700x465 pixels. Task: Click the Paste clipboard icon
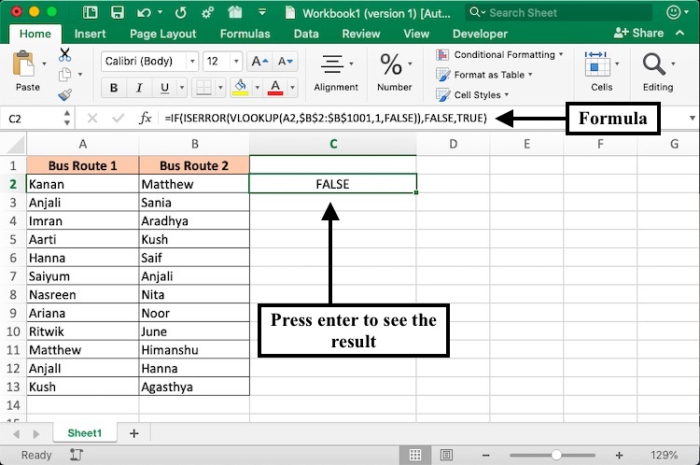pos(24,64)
